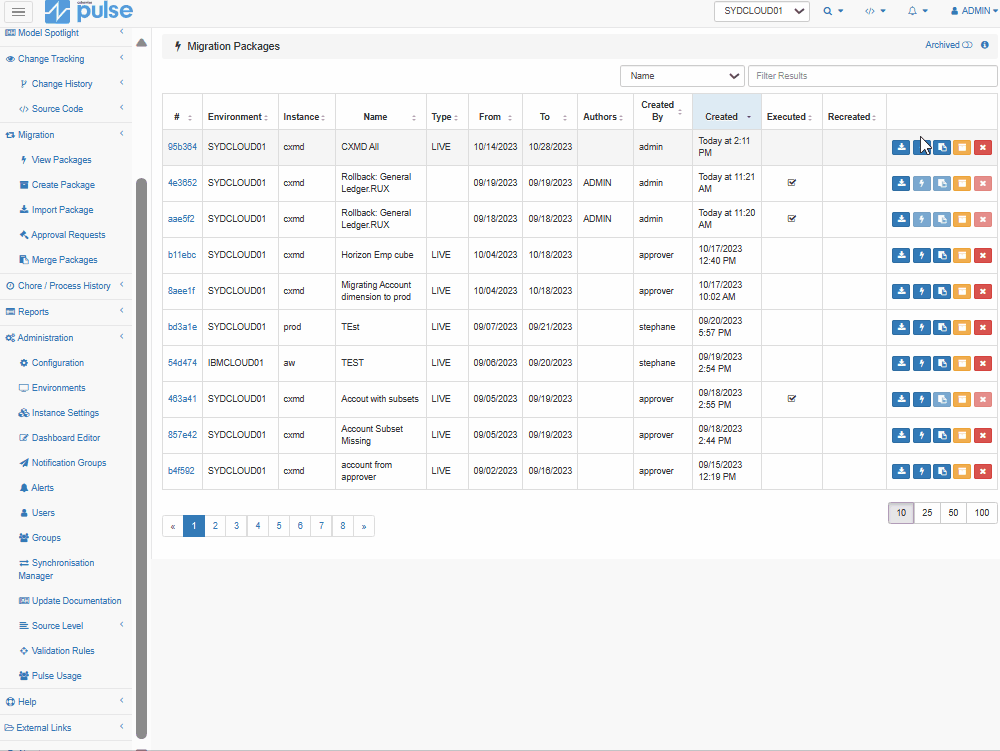1000x751 pixels.
Task: Toggle Executed checkbox for package 4e3652
Action: (x=791, y=183)
